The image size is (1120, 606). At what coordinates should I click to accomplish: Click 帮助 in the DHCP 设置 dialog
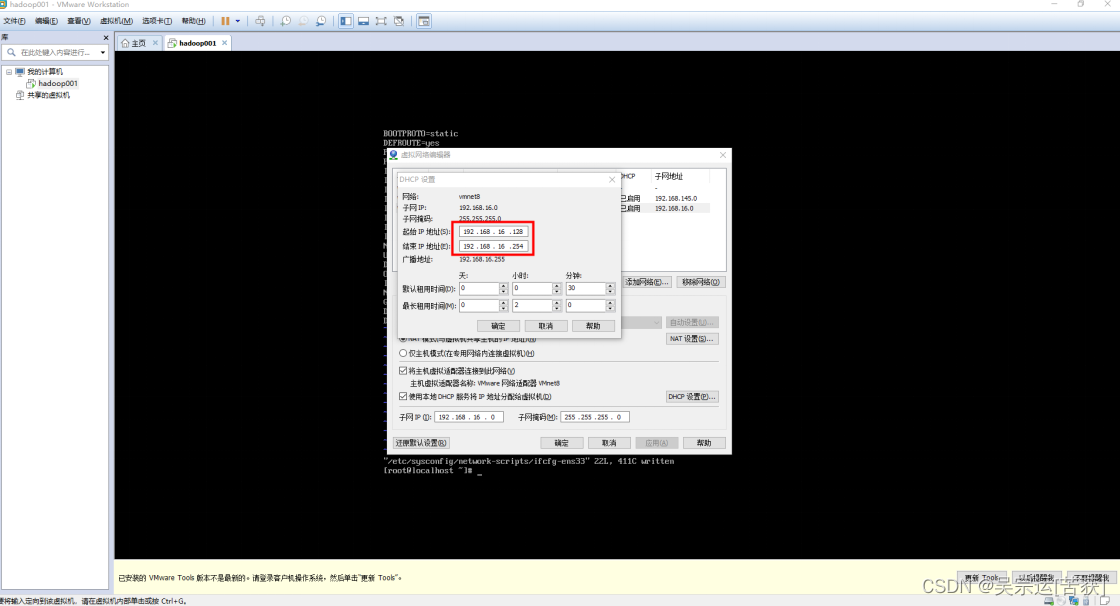[x=593, y=326]
